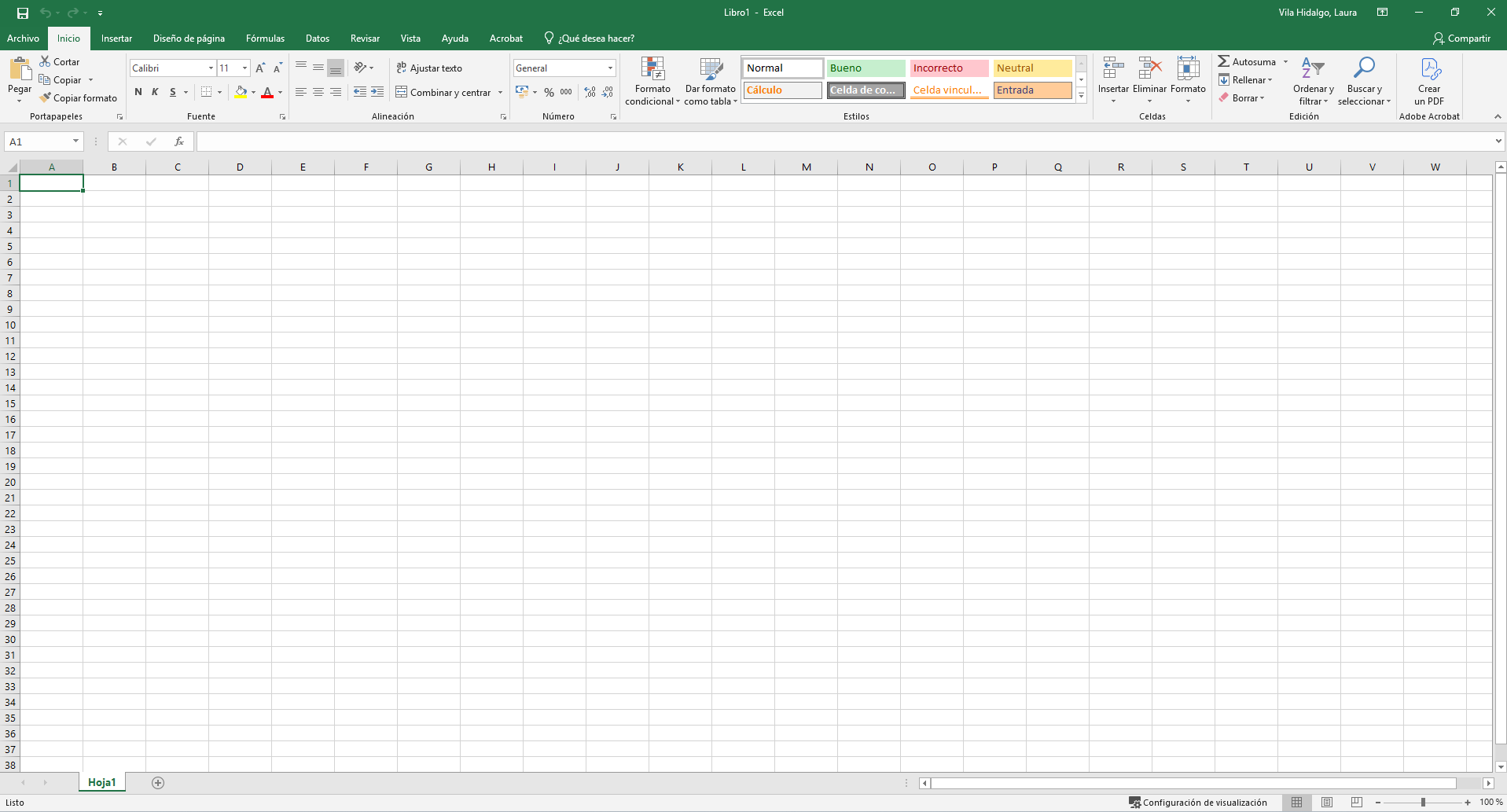This screenshot has width=1507, height=812.
Task: Toggle bold formatting with N button
Action: click(x=138, y=92)
